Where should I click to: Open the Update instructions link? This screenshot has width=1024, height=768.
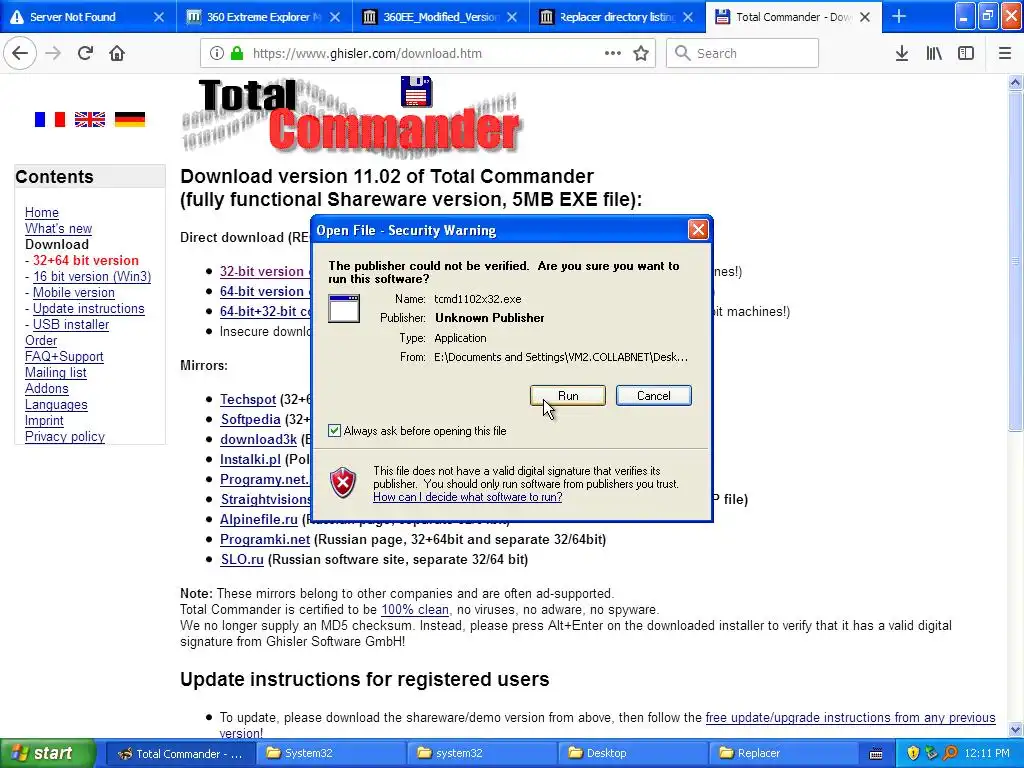pos(89,308)
